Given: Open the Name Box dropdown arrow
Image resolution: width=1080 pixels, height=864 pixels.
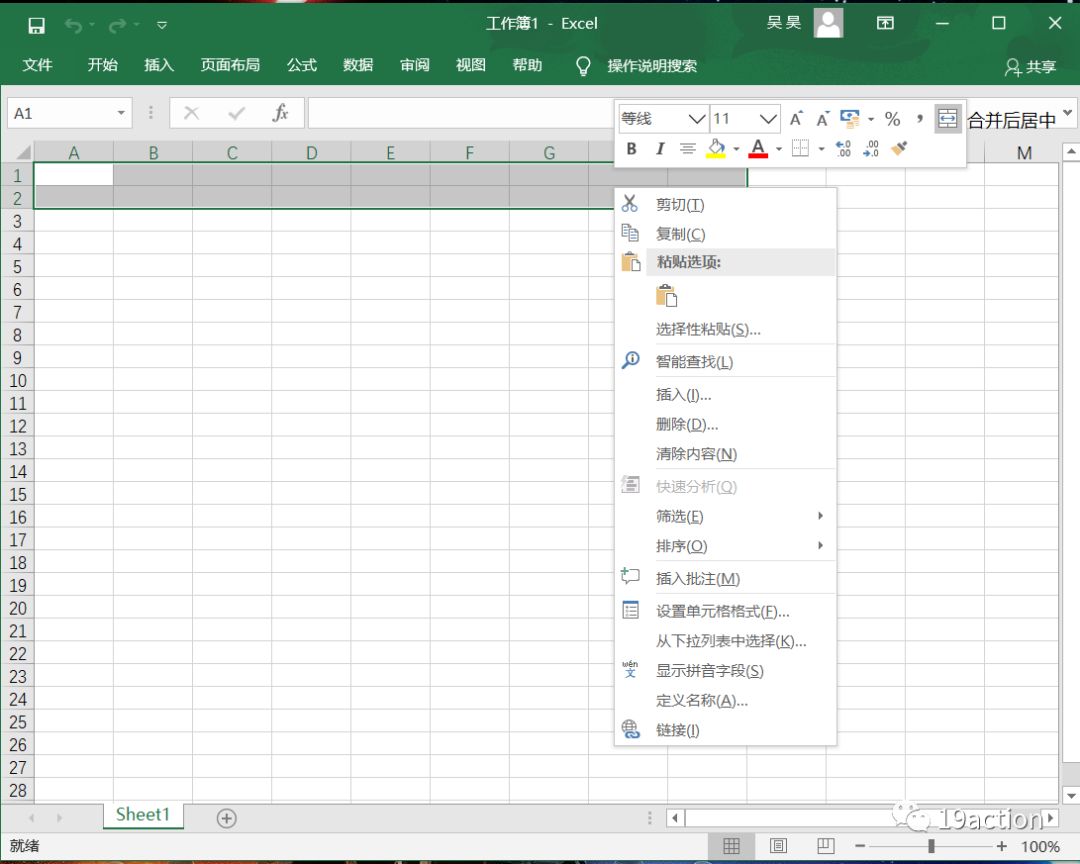Looking at the screenshot, I should click(121, 113).
